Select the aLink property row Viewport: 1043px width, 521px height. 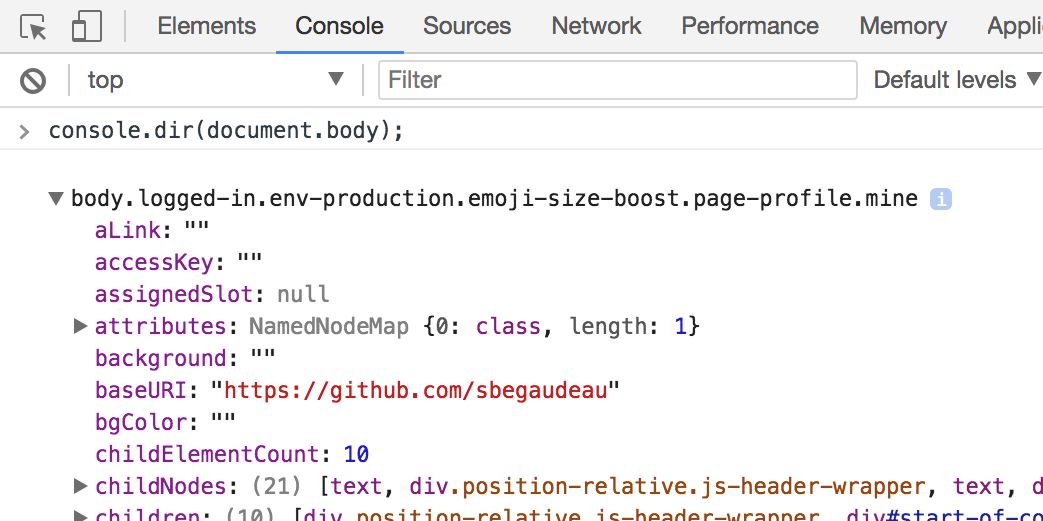152,230
